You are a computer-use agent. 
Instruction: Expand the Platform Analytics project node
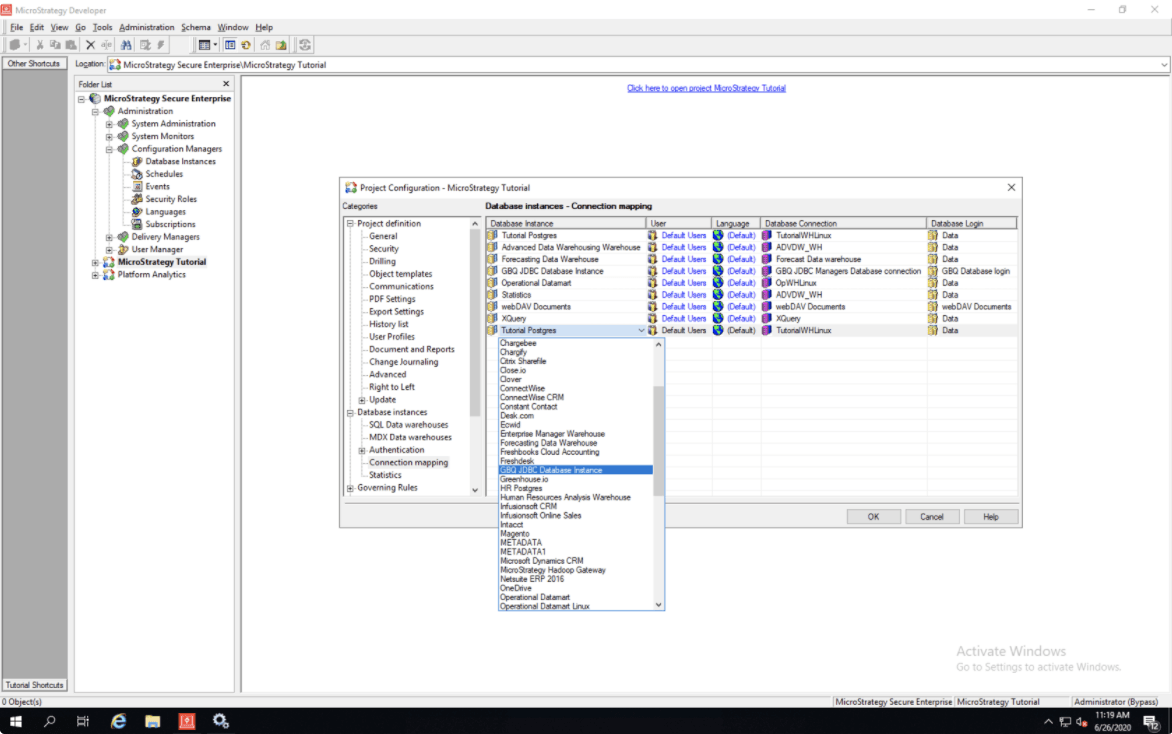pos(96,275)
